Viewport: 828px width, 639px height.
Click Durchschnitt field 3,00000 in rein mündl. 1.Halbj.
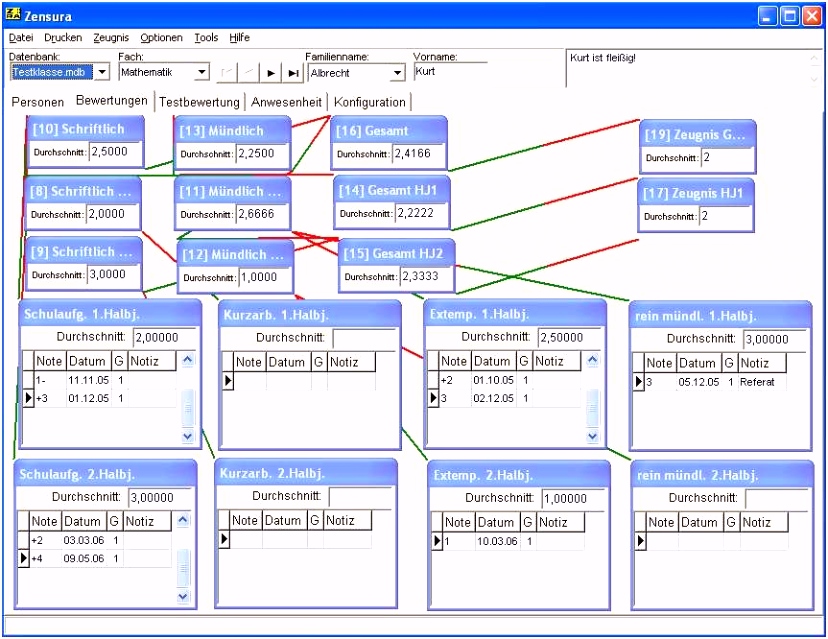coord(775,339)
